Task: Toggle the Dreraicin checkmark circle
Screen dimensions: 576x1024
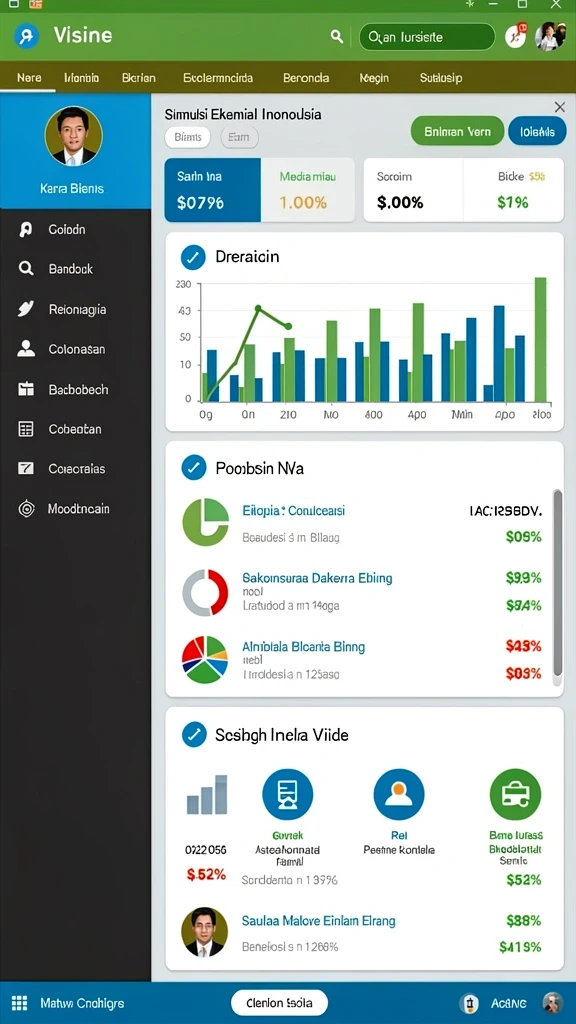Action: click(x=192, y=257)
